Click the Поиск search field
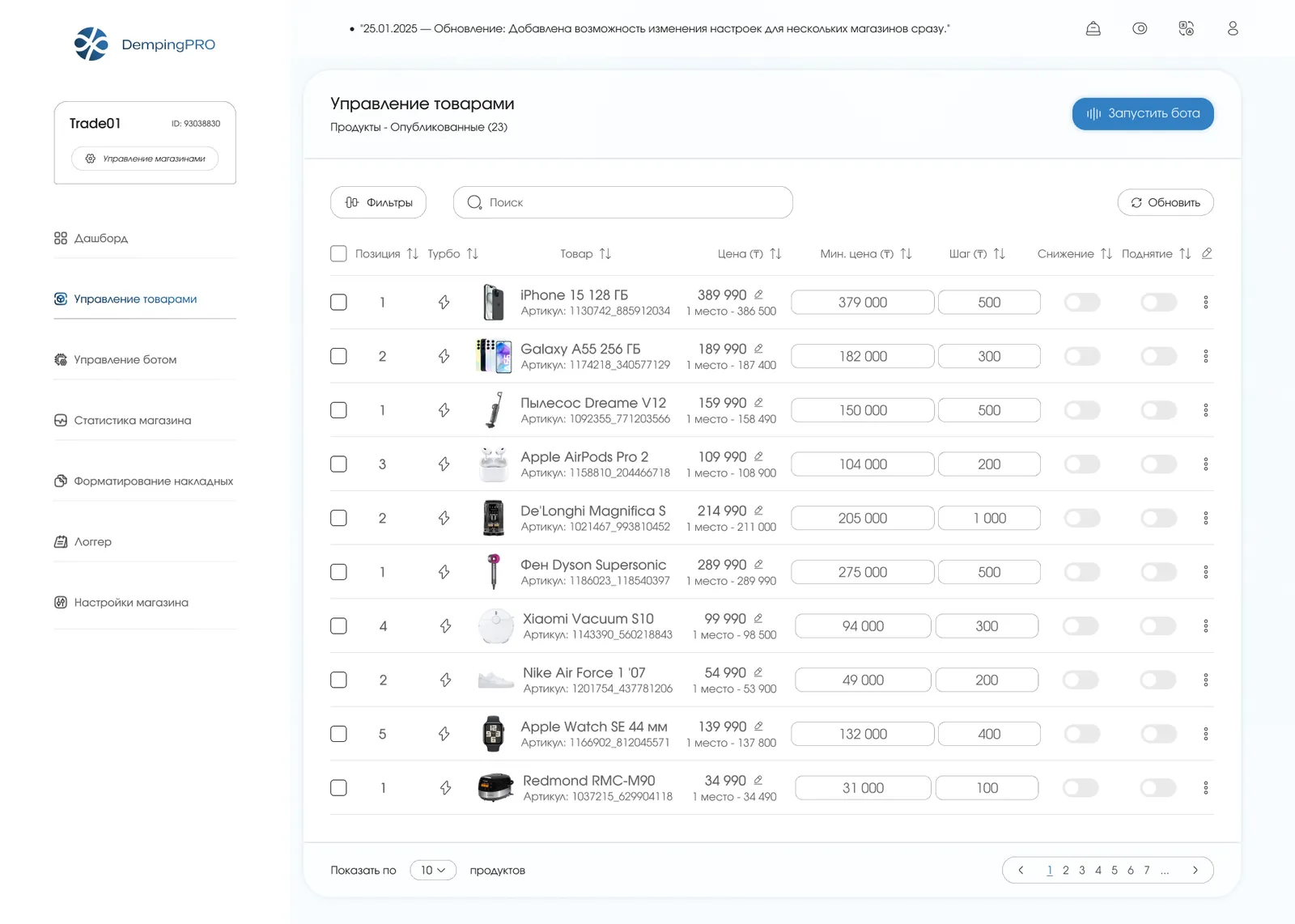 [622, 202]
